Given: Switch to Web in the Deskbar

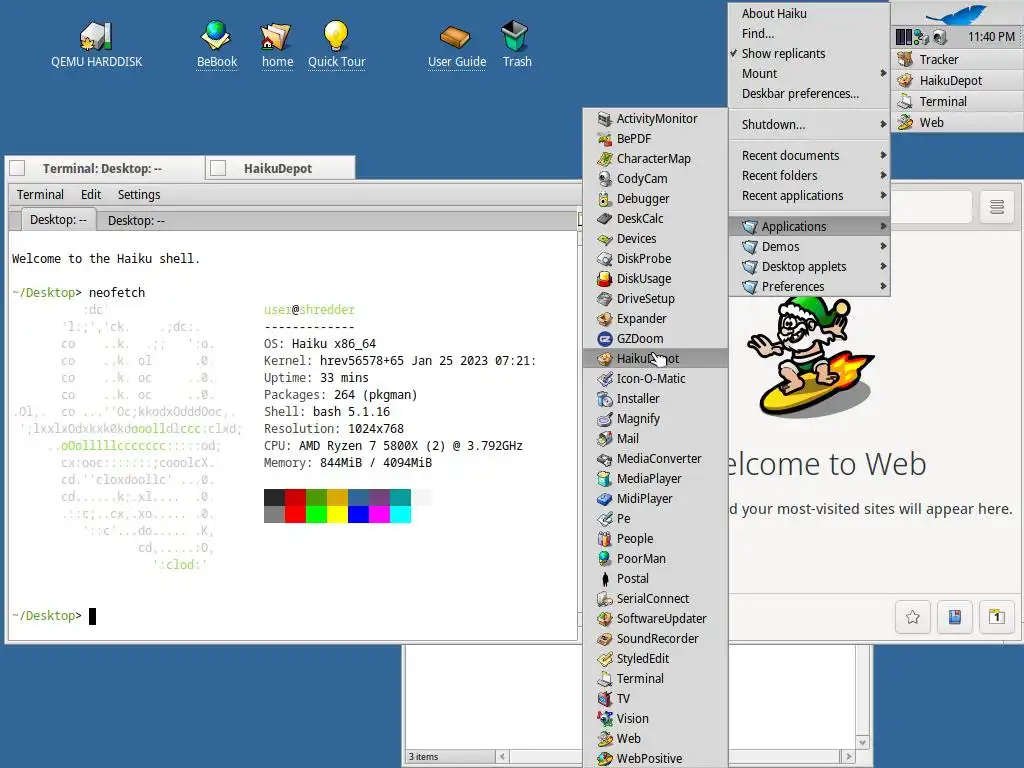Looking at the screenshot, I should click(x=958, y=122).
